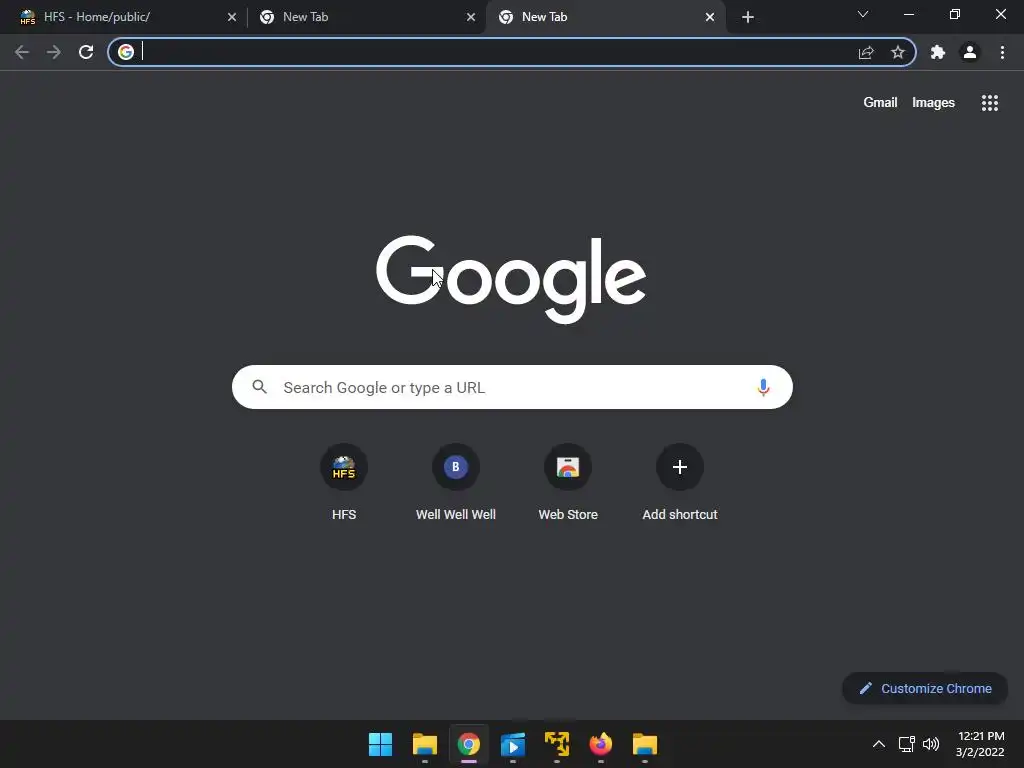The width and height of the screenshot is (1024, 768).
Task: Open Windows Start menu
Action: 380,744
